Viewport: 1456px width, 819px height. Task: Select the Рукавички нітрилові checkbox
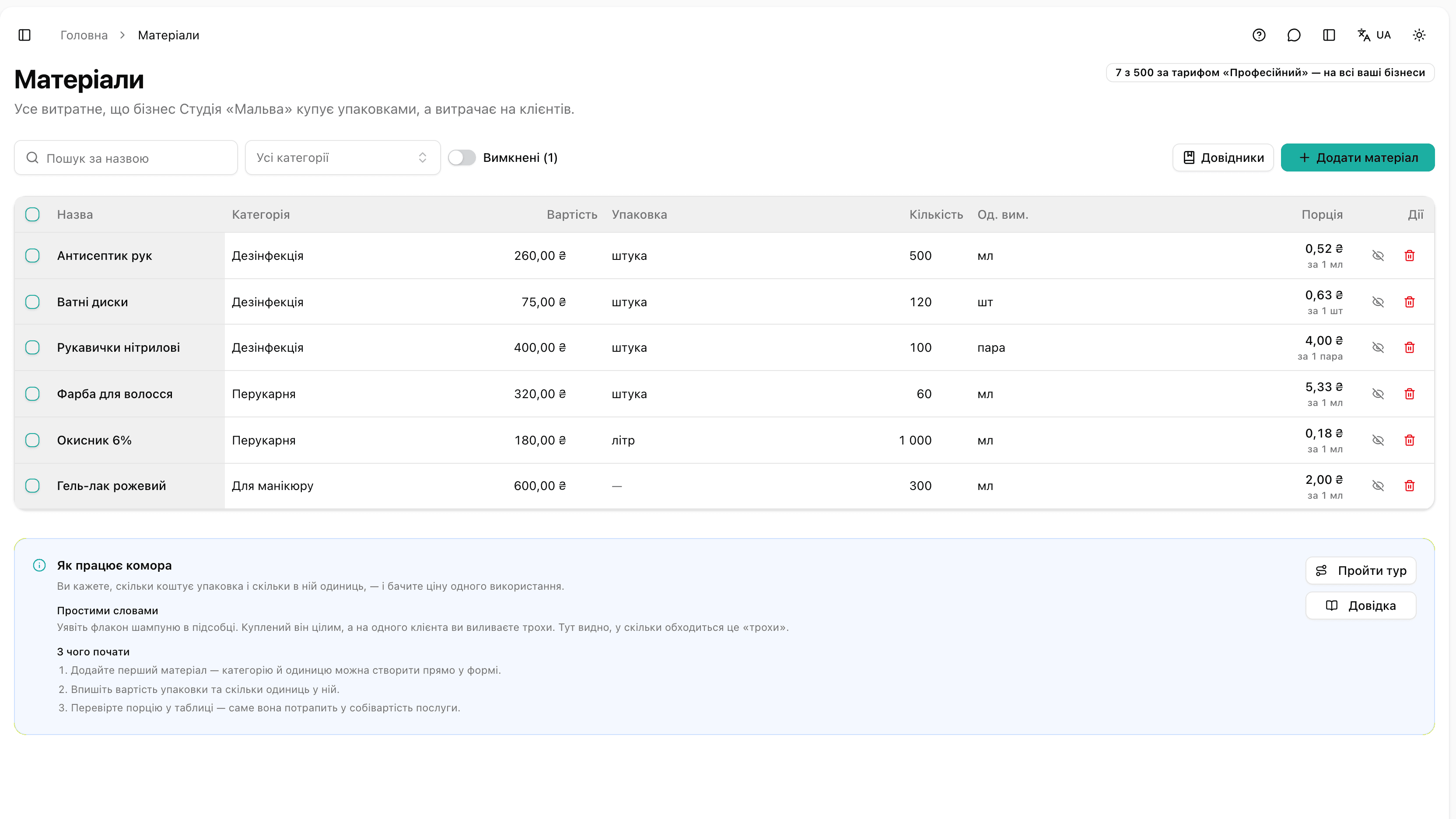pos(32,348)
